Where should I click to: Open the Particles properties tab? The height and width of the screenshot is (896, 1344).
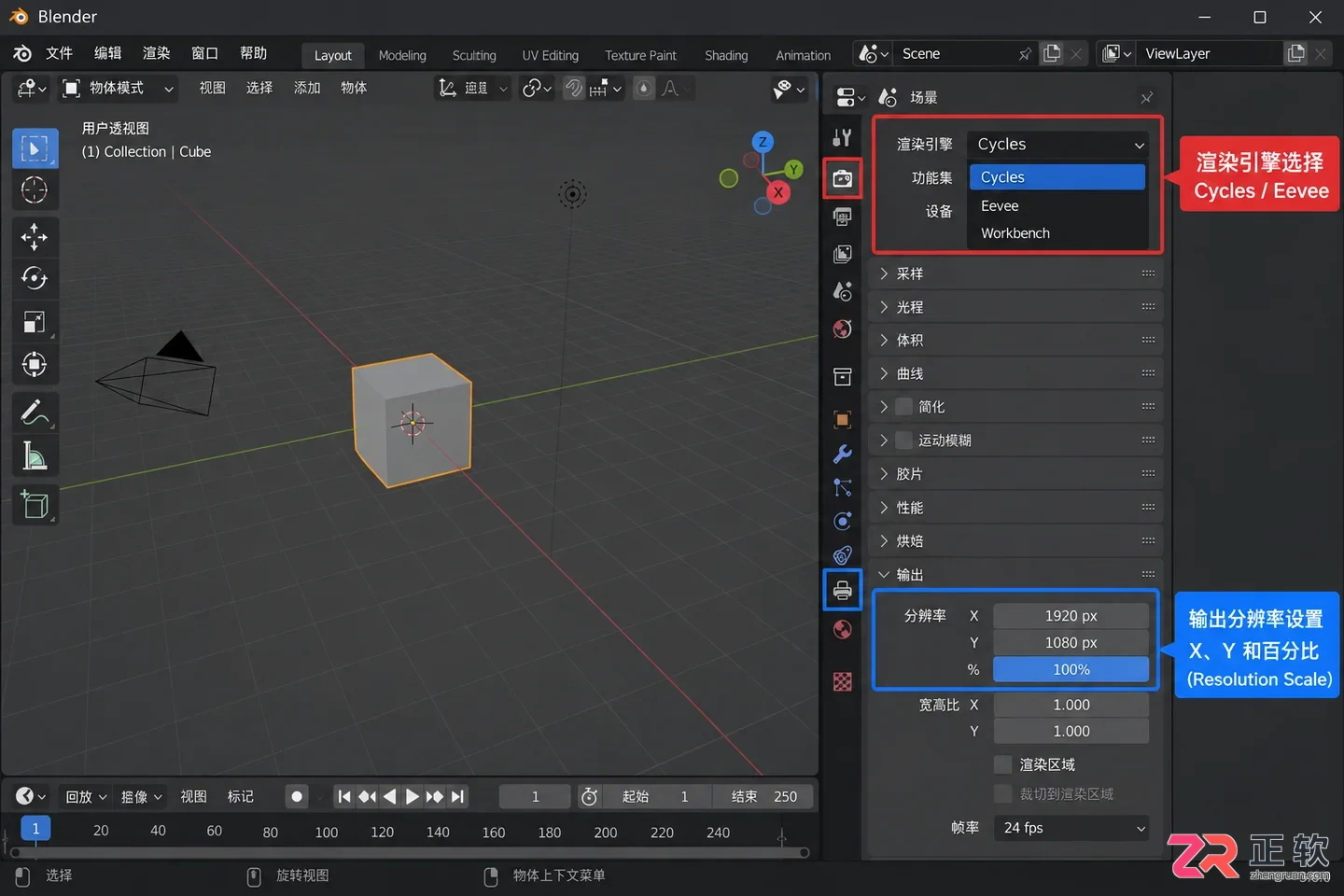point(842,487)
